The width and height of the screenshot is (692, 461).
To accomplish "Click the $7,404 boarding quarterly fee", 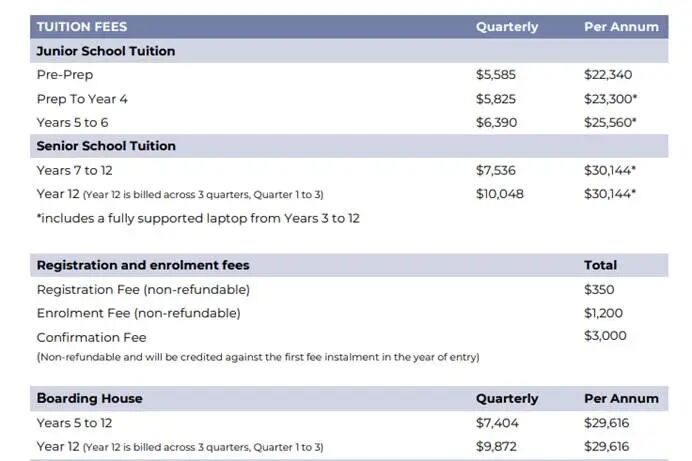I will [x=497, y=423].
